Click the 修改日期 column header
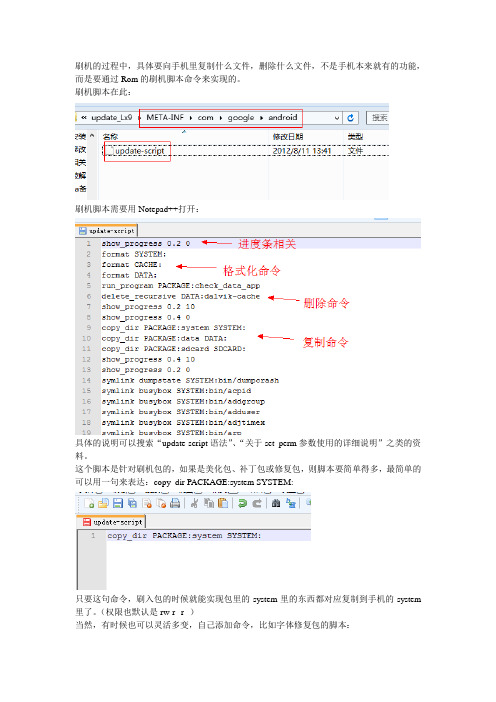The height and width of the screenshot is (702, 496). tap(288, 137)
